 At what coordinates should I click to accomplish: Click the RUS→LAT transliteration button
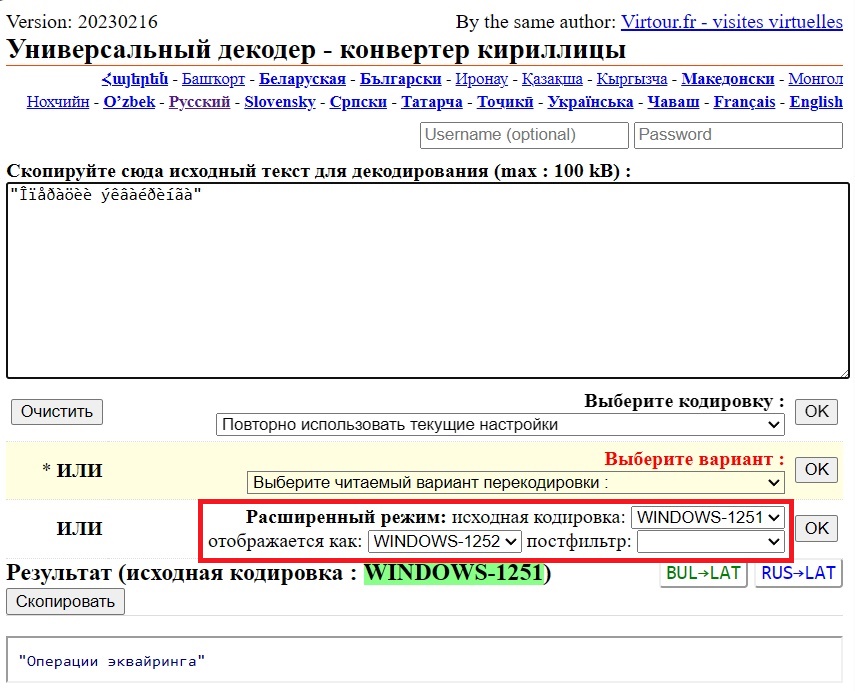[x=798, y=573]
